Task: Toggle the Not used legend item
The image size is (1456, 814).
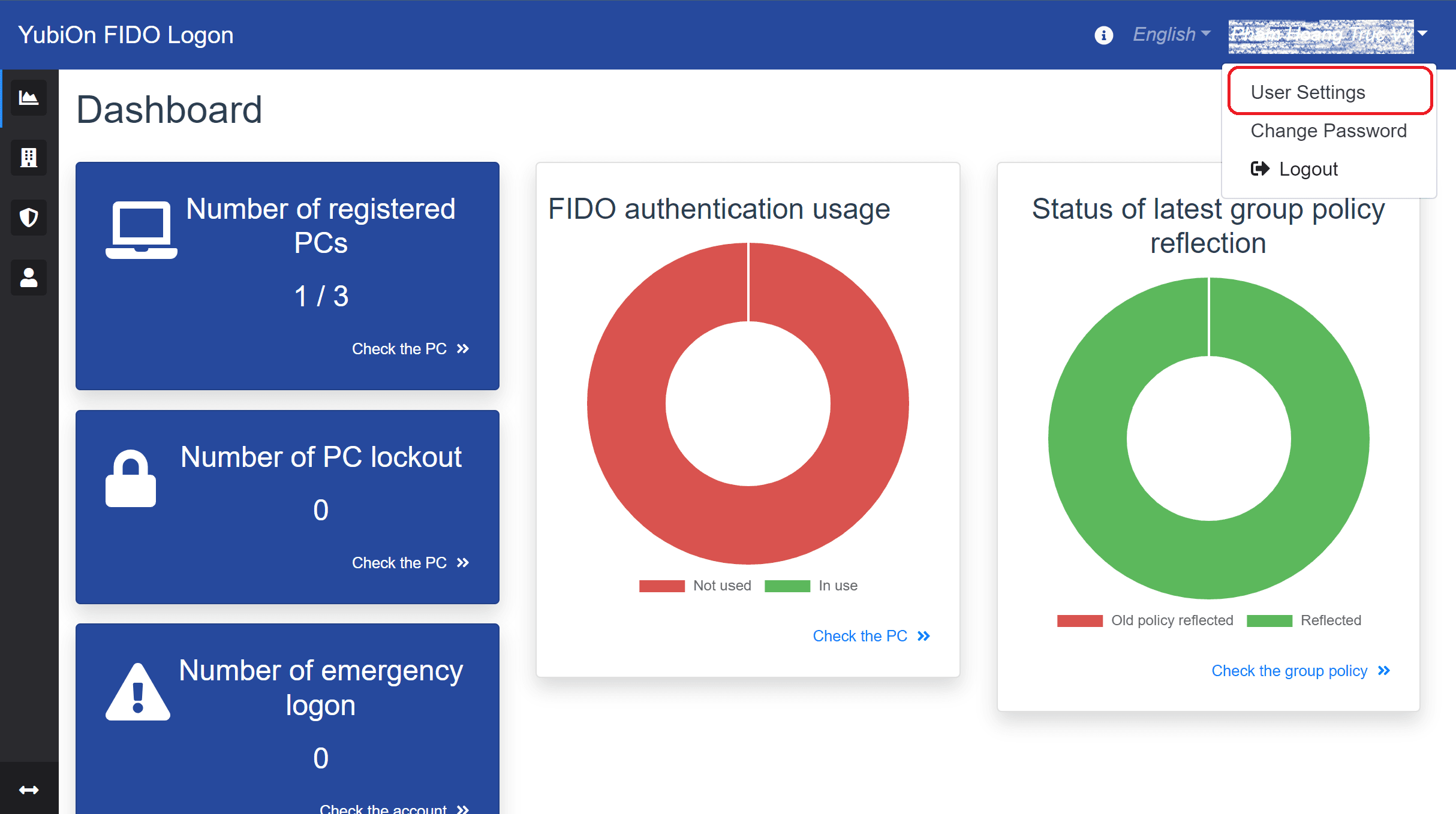Action: (x=694, y=586)
